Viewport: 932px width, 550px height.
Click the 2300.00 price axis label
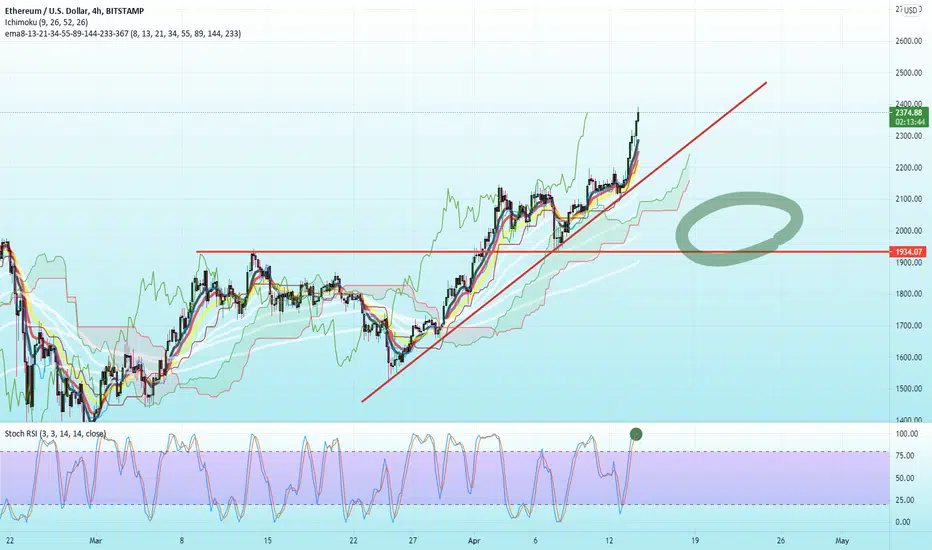point(909,136)
